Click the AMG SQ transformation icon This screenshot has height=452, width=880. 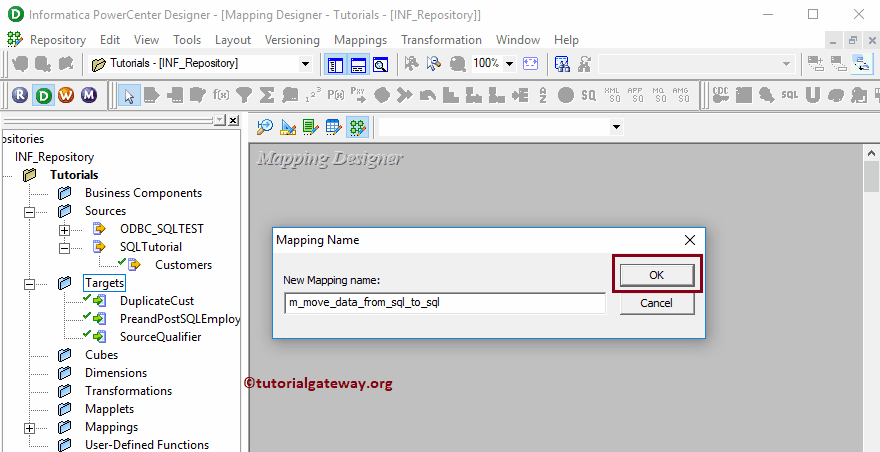(x=681, y=95)
